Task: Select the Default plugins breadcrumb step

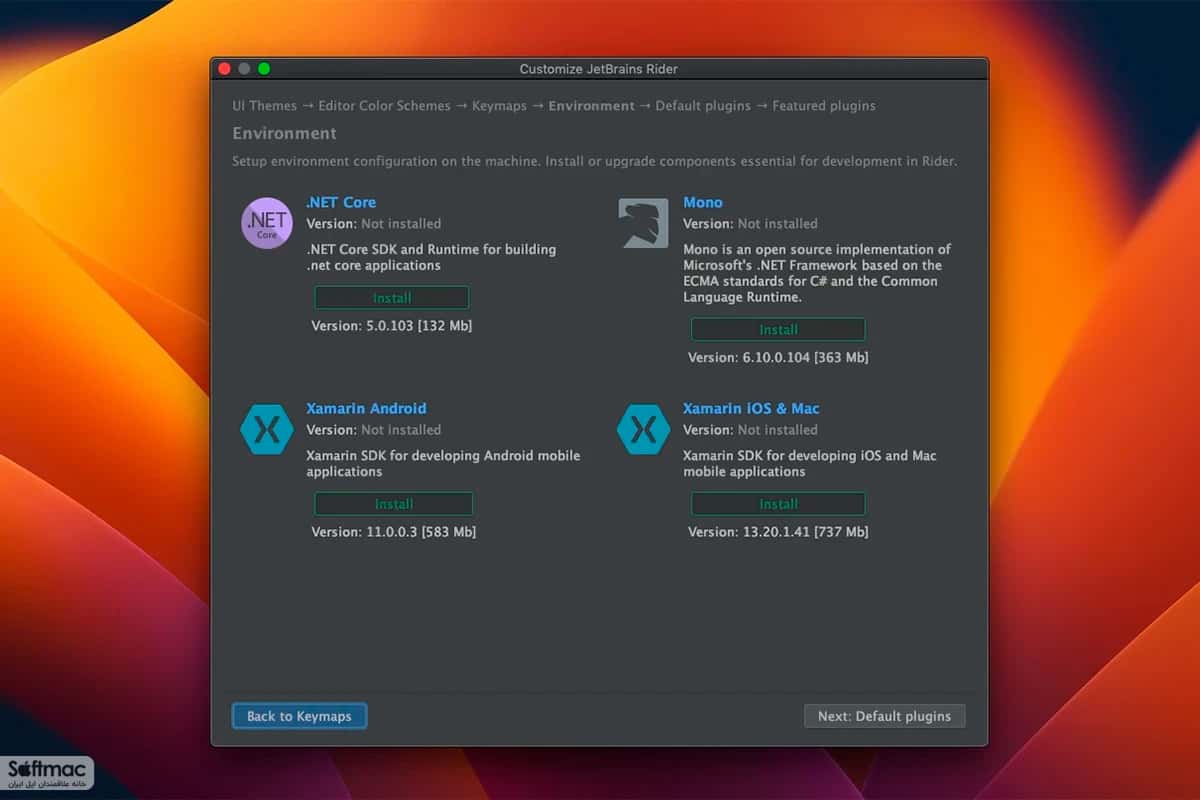Action: point(703,106)
